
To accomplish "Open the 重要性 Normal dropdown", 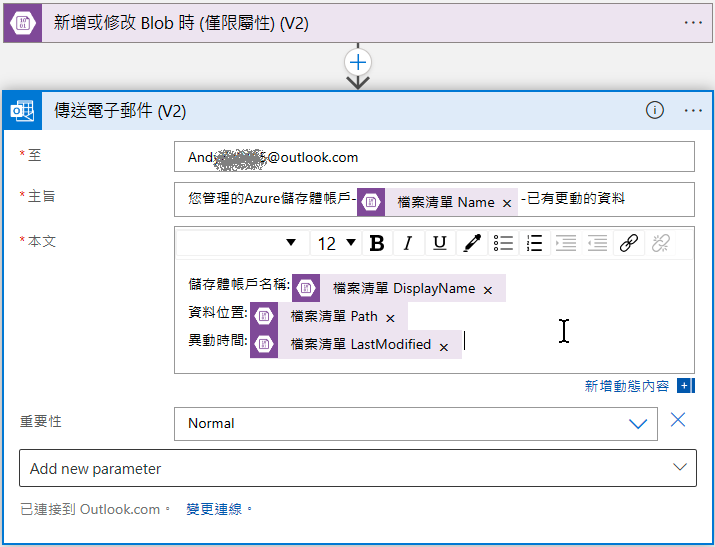I will pyautogui.click(x=415, y=423).
